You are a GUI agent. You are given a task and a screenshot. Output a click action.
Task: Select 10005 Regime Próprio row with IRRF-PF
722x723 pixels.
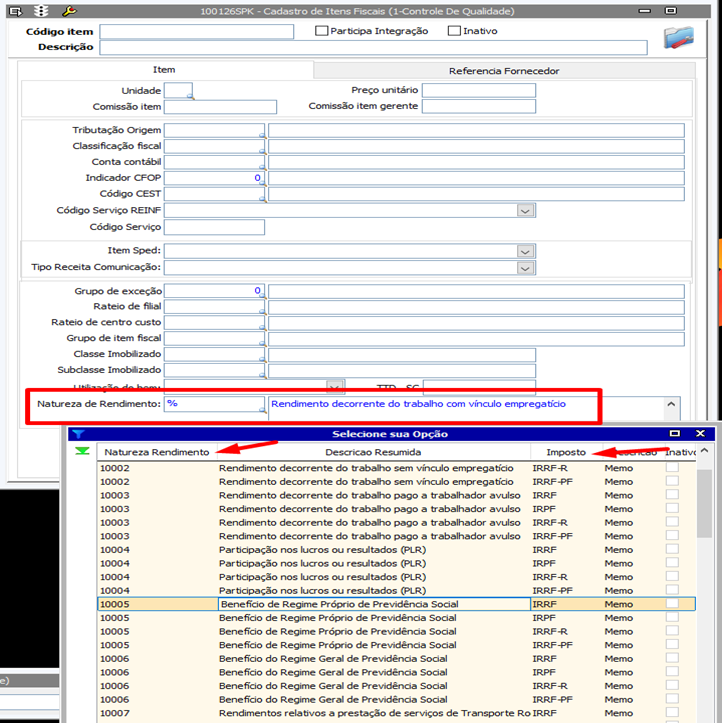click(396, 645)
